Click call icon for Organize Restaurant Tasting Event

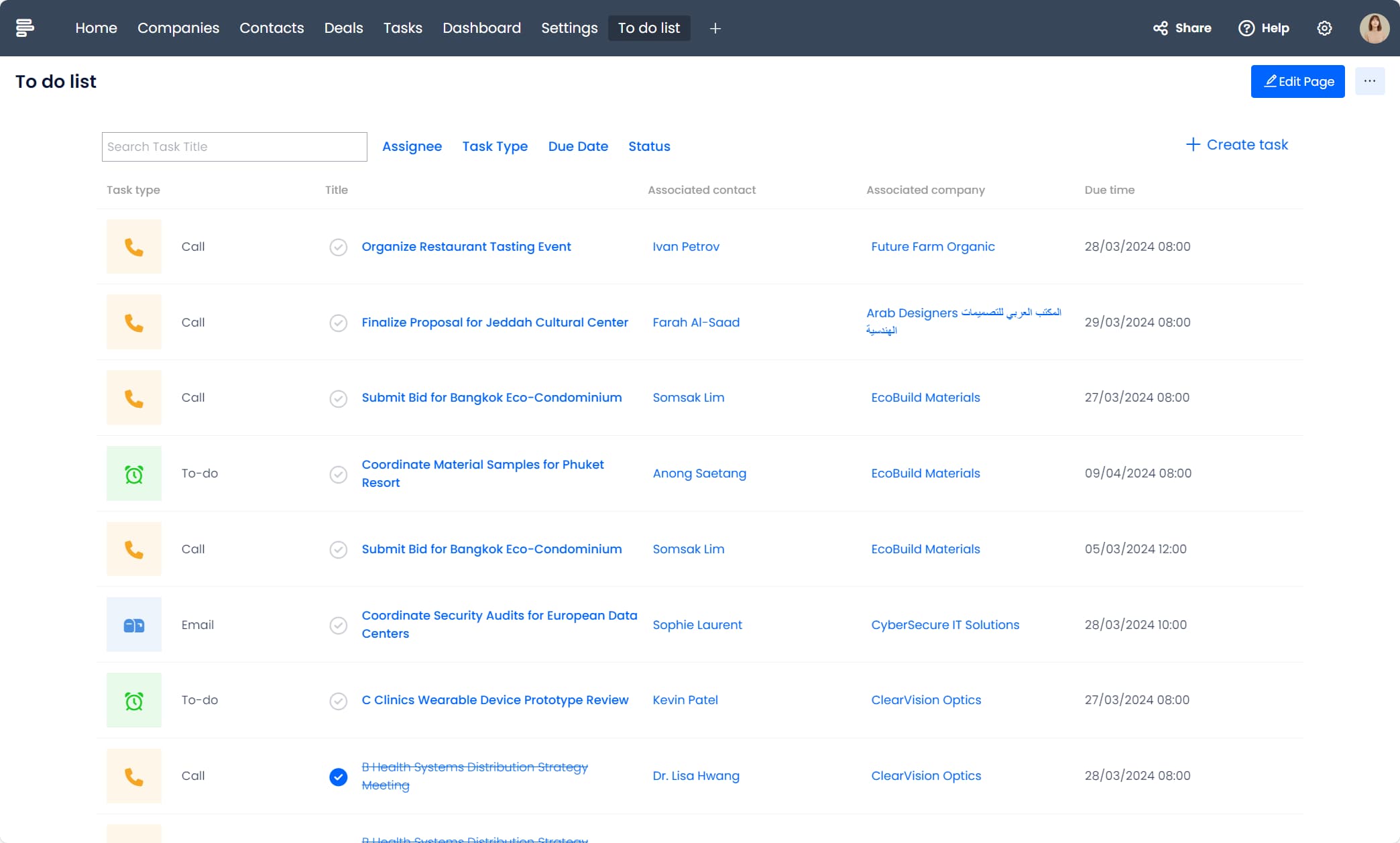tap(134, 247)
